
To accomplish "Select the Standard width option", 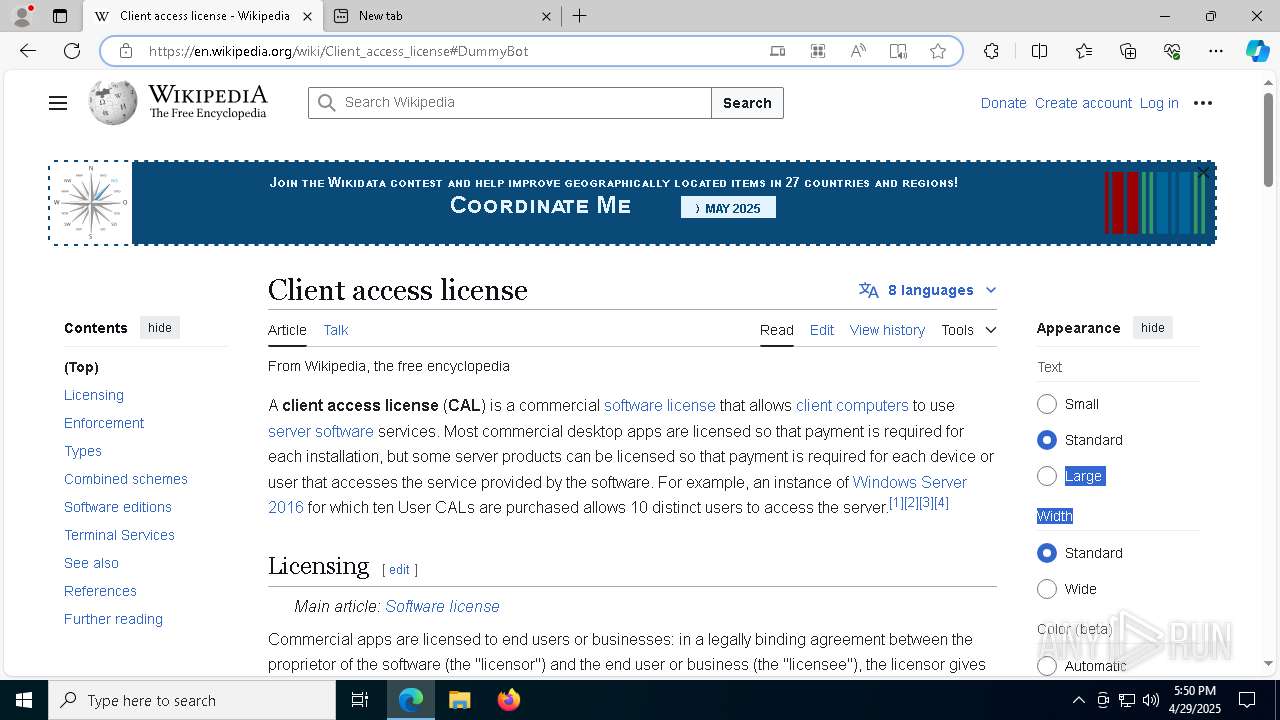I will click(x=1047, y=553).
